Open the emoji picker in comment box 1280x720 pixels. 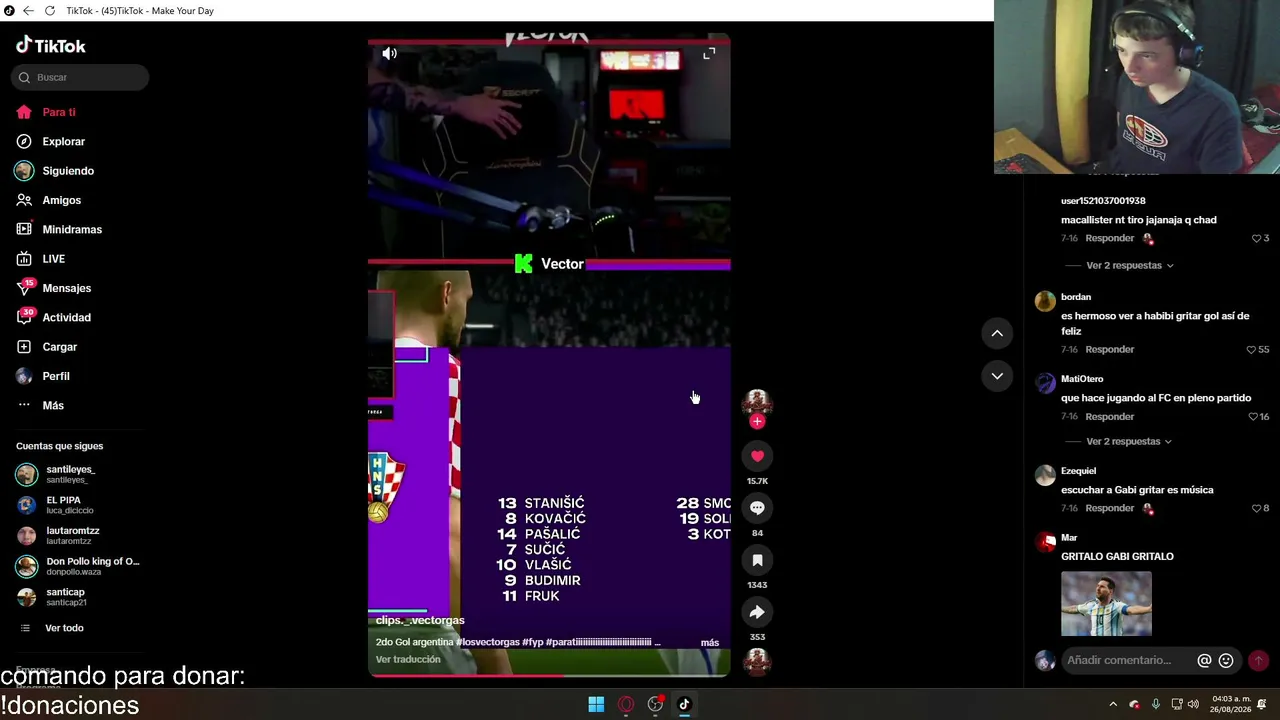[1226, 660]
